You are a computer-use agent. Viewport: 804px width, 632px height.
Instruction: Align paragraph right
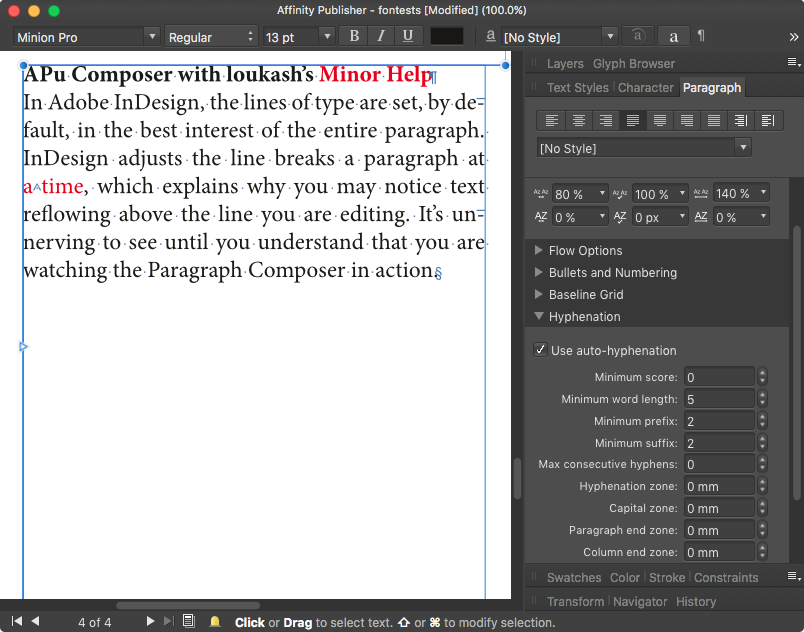tap(606, 121)
